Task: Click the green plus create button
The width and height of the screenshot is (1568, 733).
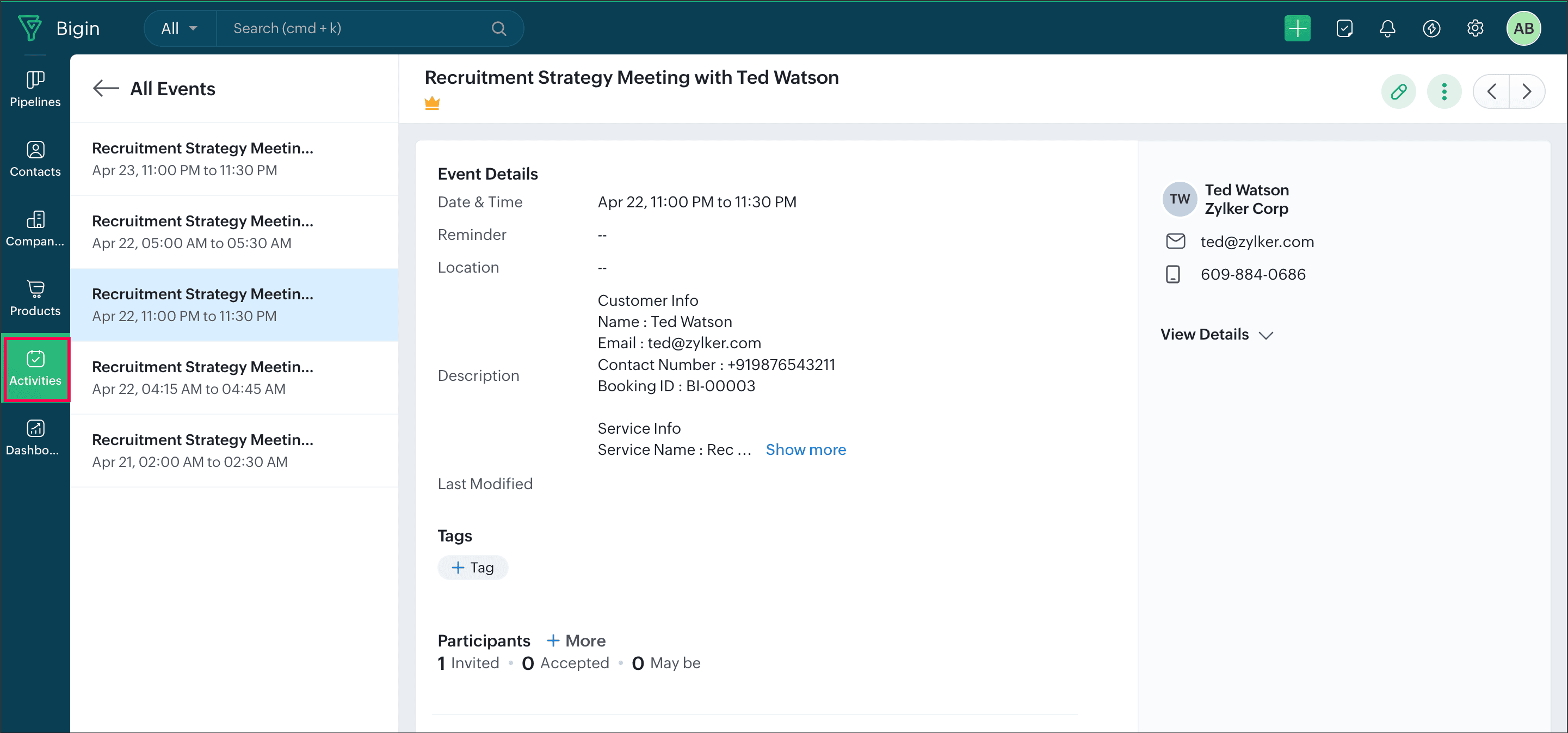Action: coord(1297,29)
